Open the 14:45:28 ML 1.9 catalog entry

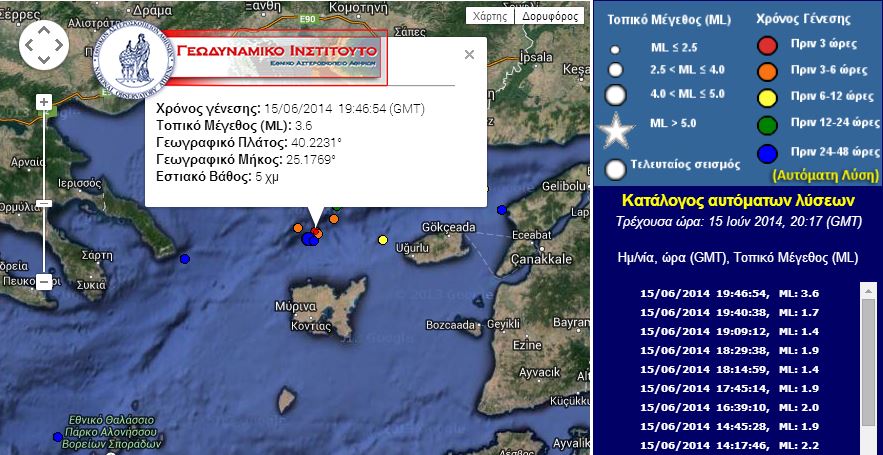click(729, 426)
